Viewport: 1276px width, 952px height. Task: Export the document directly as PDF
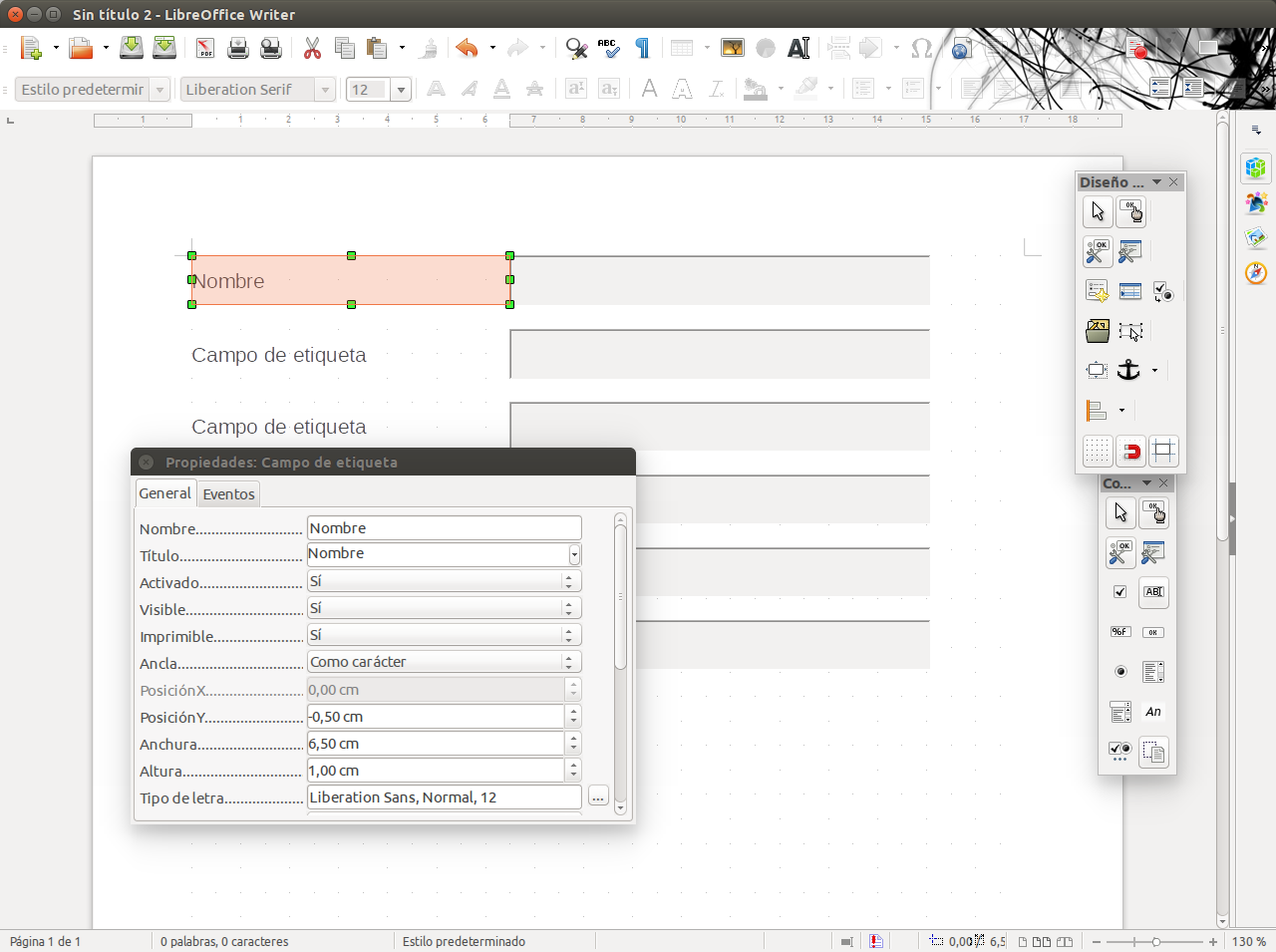coord(205,48)
